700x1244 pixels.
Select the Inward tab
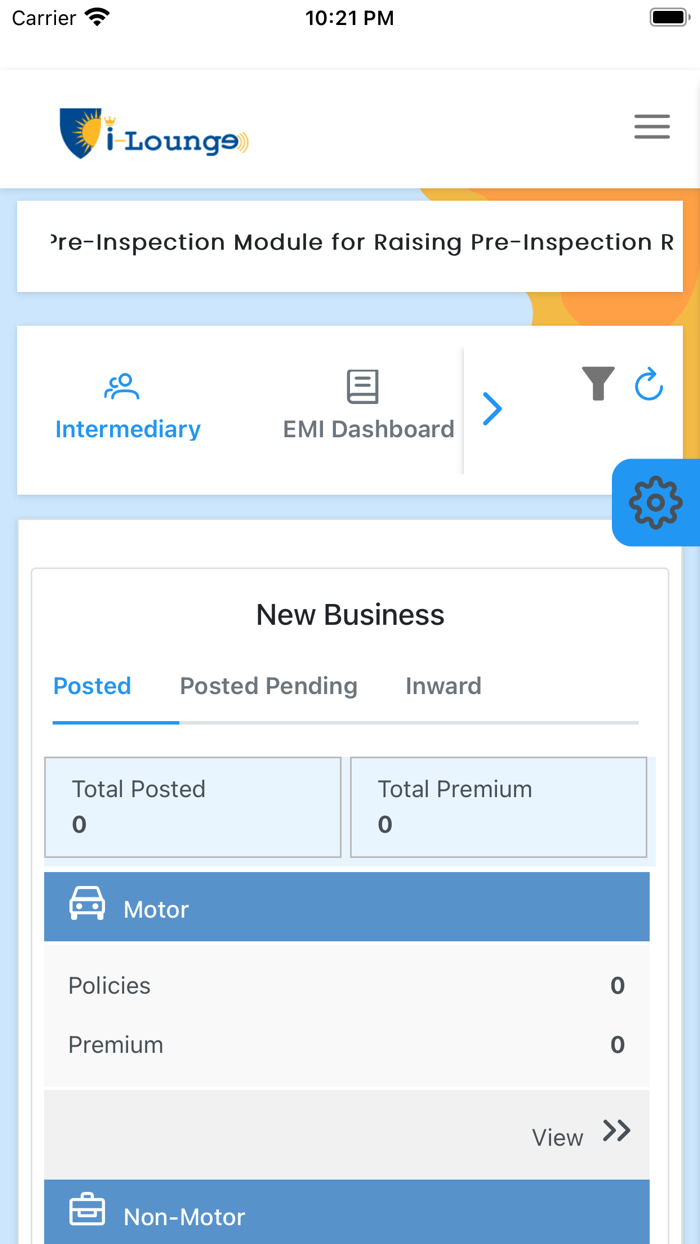[x=443, y=686]
